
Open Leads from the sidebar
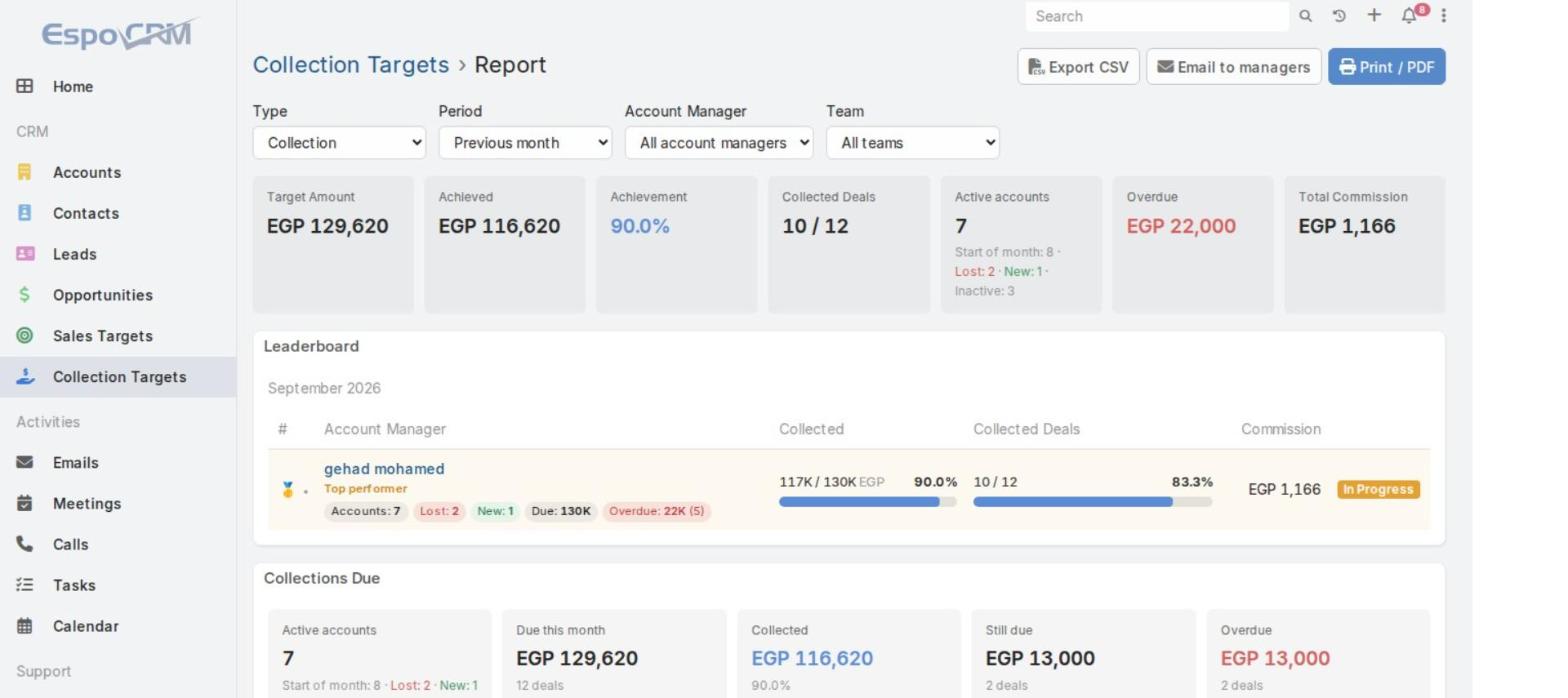pos(118,254)
